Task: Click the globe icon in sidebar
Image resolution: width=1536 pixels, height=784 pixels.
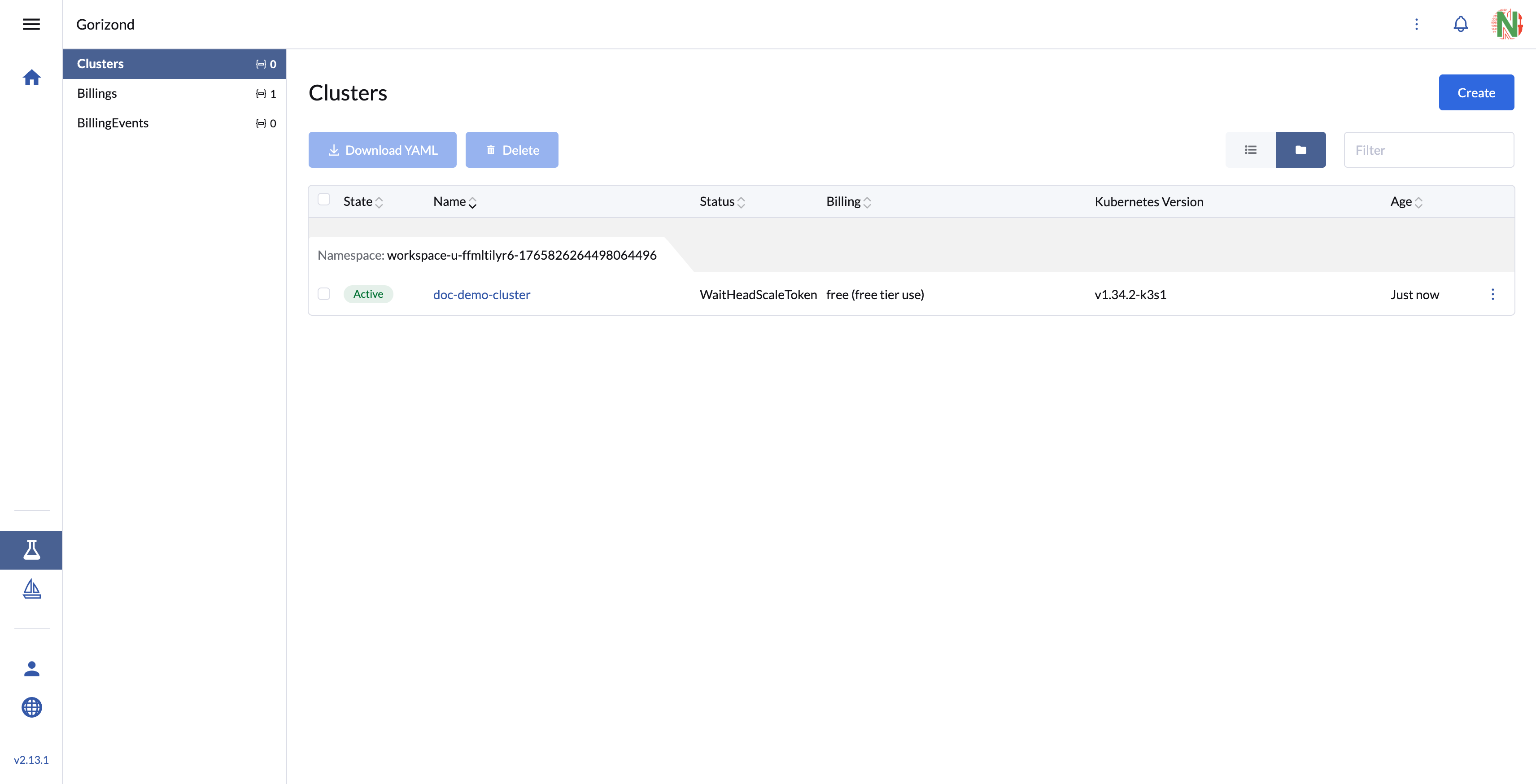Action: point(31,708)
